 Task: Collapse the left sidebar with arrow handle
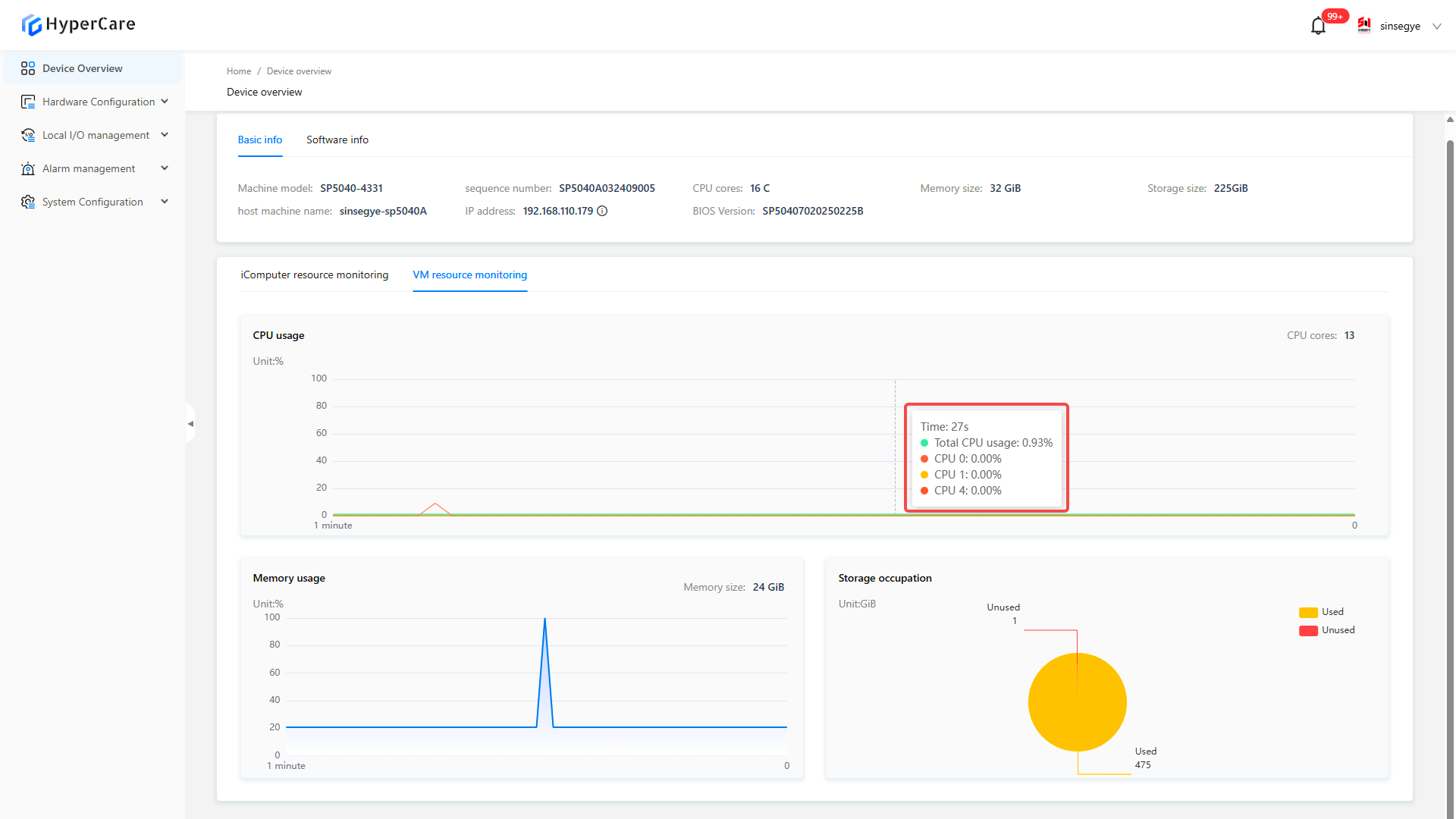coord(190,424)
